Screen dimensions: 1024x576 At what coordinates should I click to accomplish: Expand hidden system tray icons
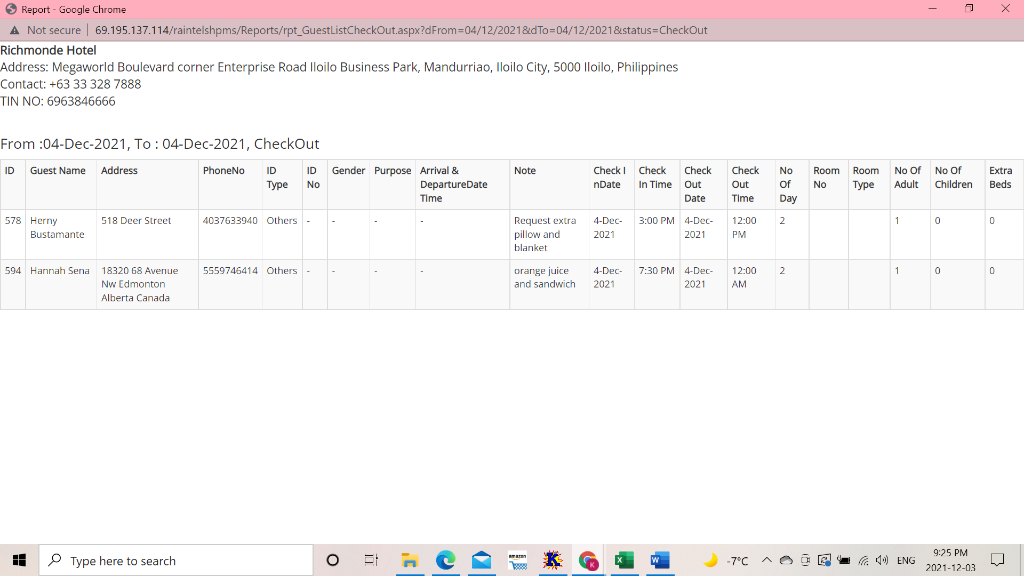pos(766,560)
